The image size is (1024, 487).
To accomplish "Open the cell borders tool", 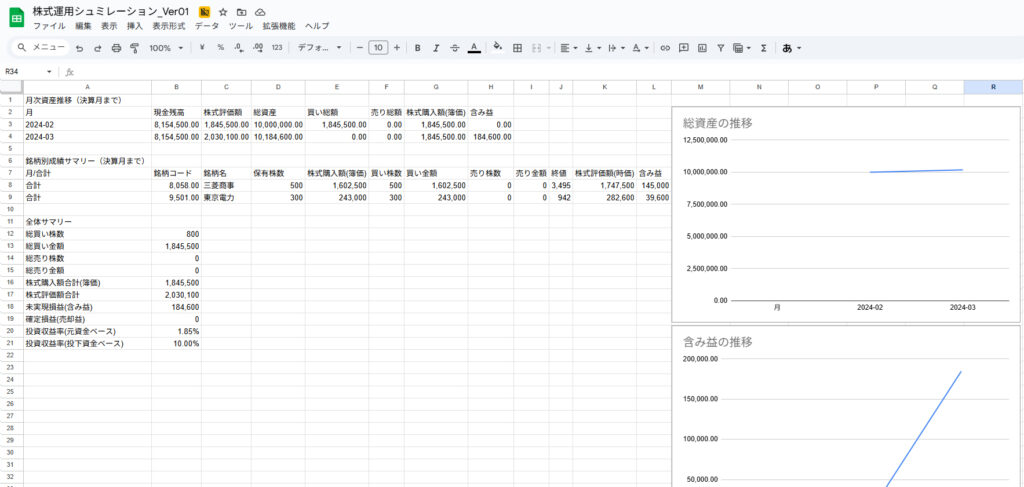I will [x=517, y=47].
